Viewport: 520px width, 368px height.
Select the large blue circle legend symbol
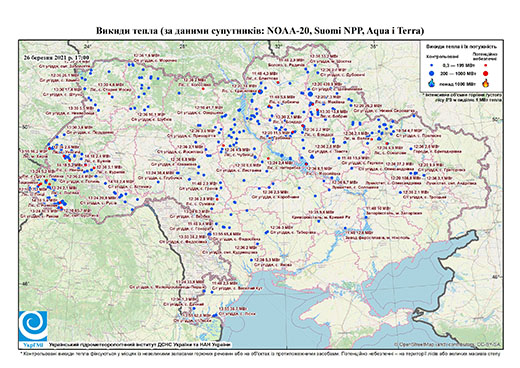coord(432,73)
